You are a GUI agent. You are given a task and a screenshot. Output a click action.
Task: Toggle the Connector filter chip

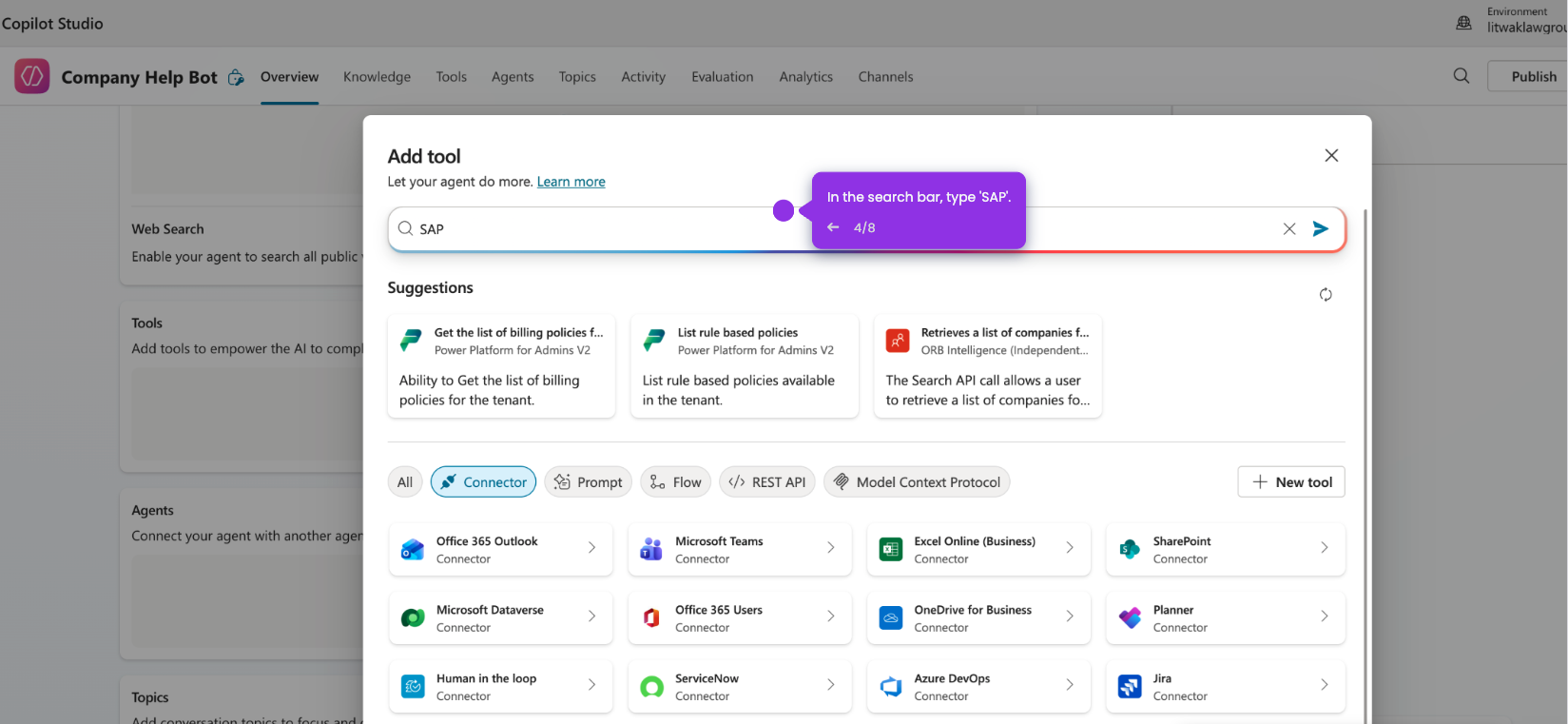pos(483,482)
